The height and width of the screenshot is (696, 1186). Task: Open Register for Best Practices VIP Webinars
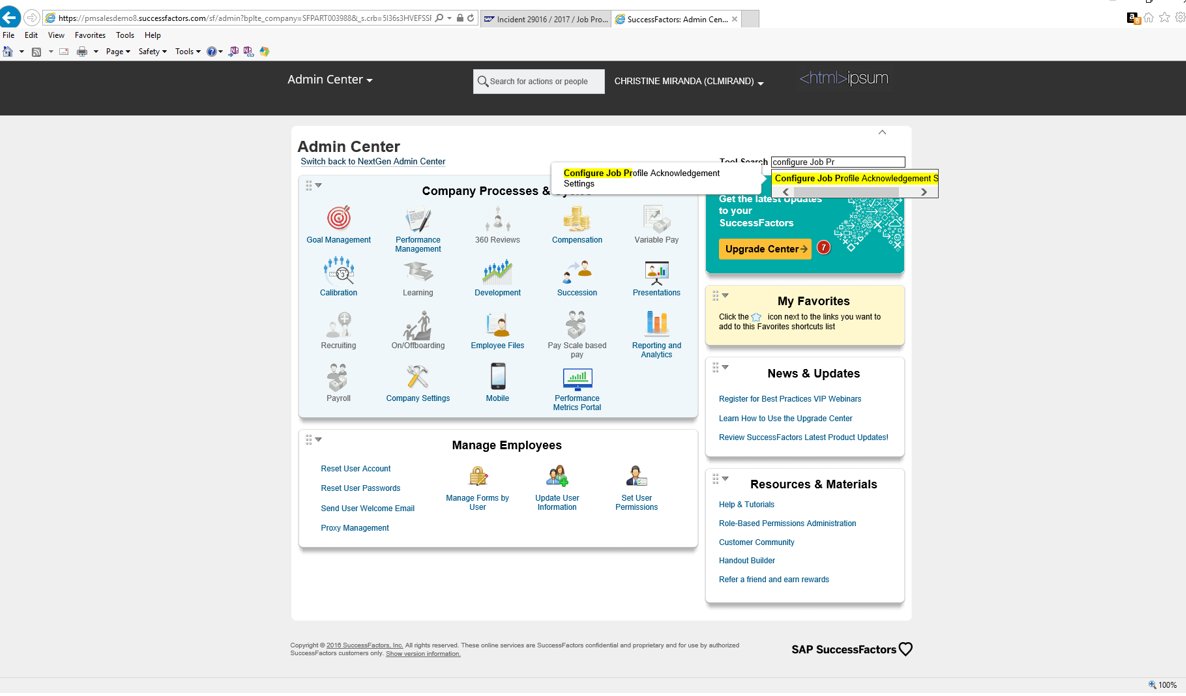coord(790,399)
